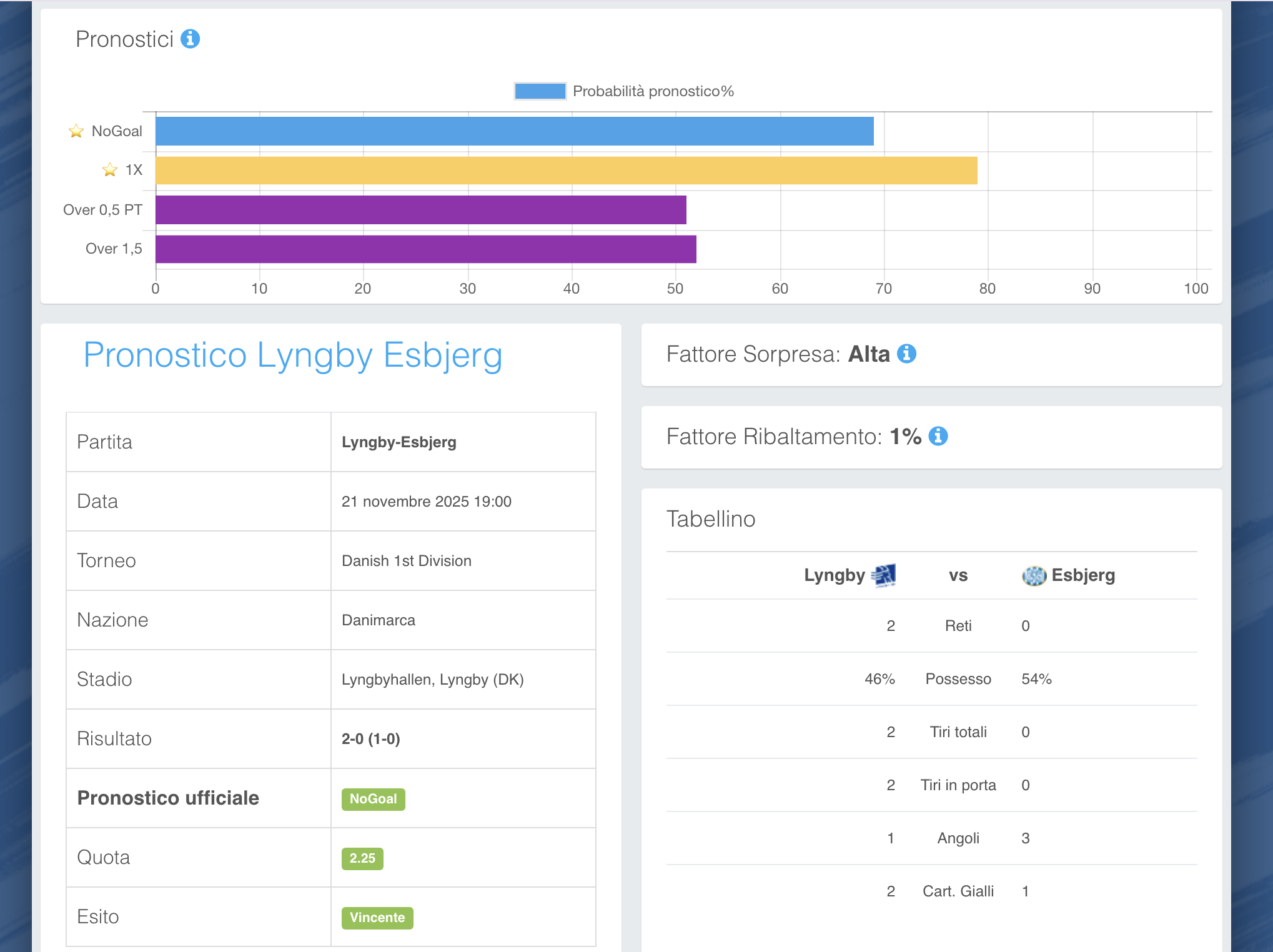Screen dimensions: 1273x952
Task: Click the Lyngby team name in Tabellino
Action: (x=834, y=575)
